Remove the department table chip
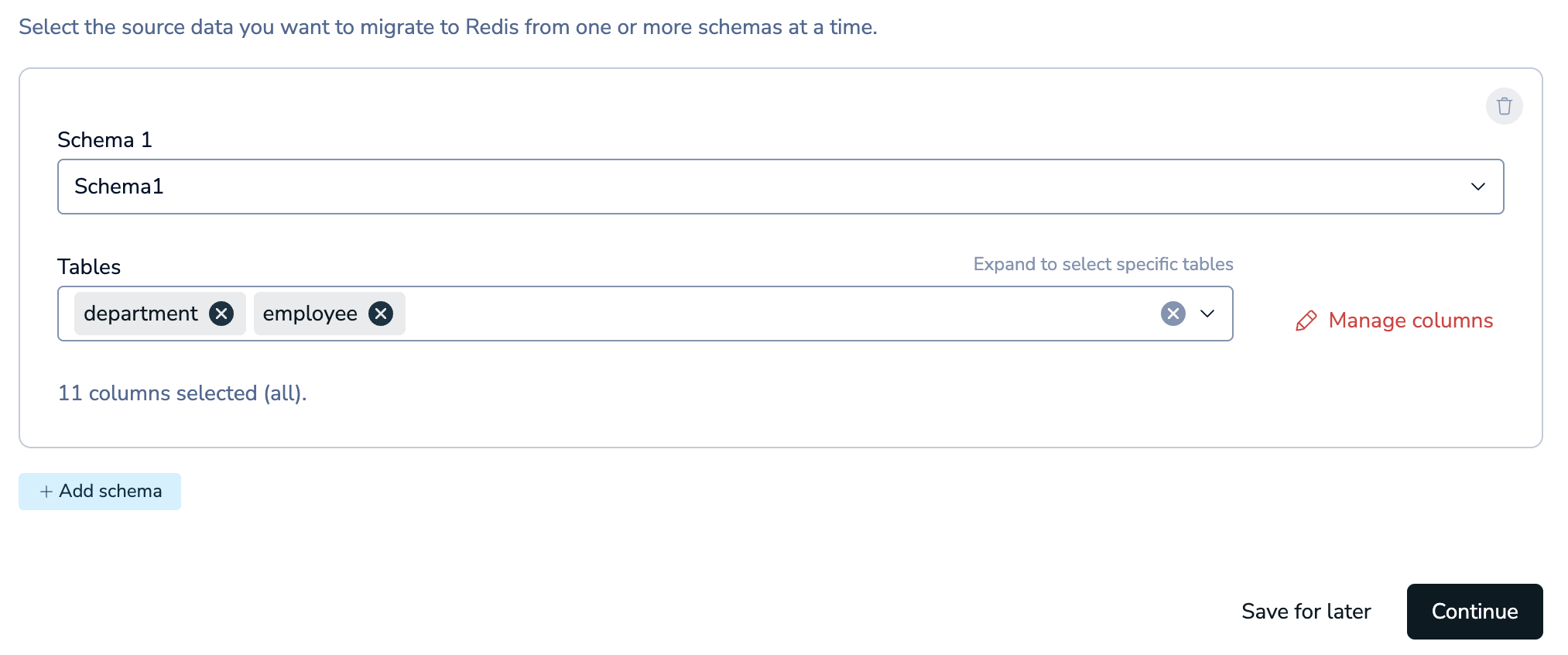This screenshot has height=655, width=1568. pos(221,314)
